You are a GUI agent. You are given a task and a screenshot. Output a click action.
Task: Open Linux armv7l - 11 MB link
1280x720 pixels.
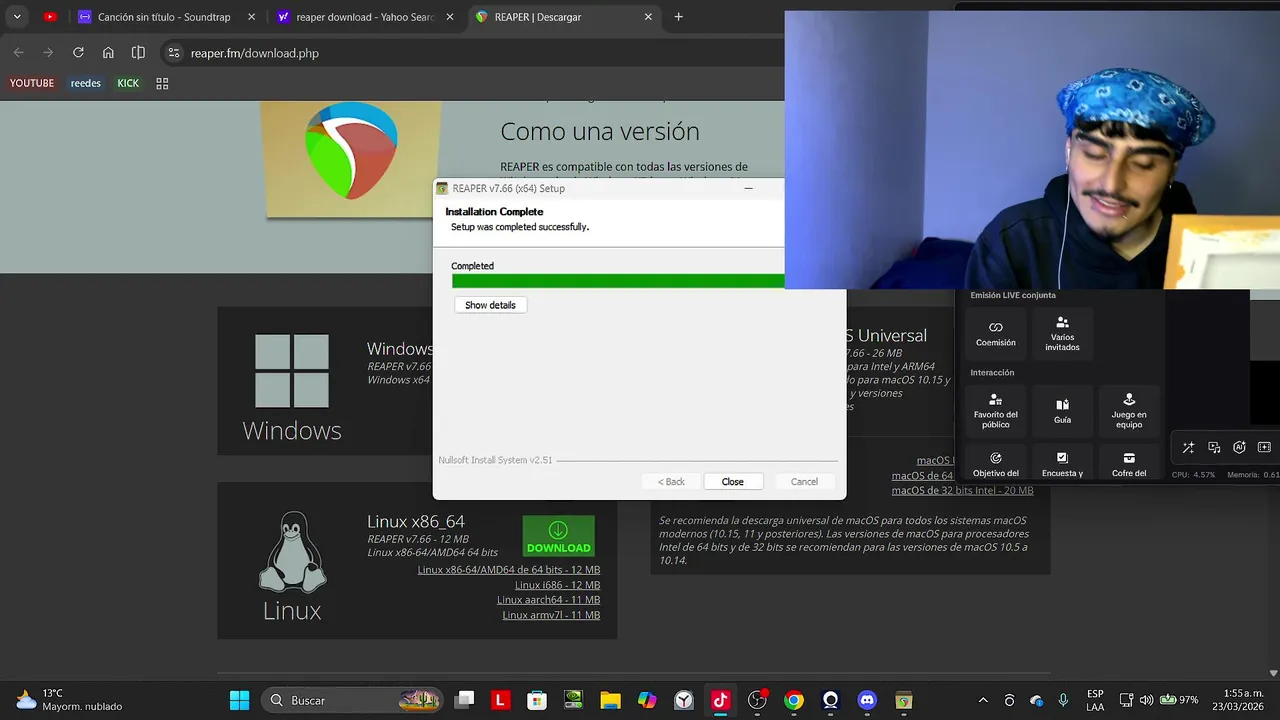(x=551, y=615)
